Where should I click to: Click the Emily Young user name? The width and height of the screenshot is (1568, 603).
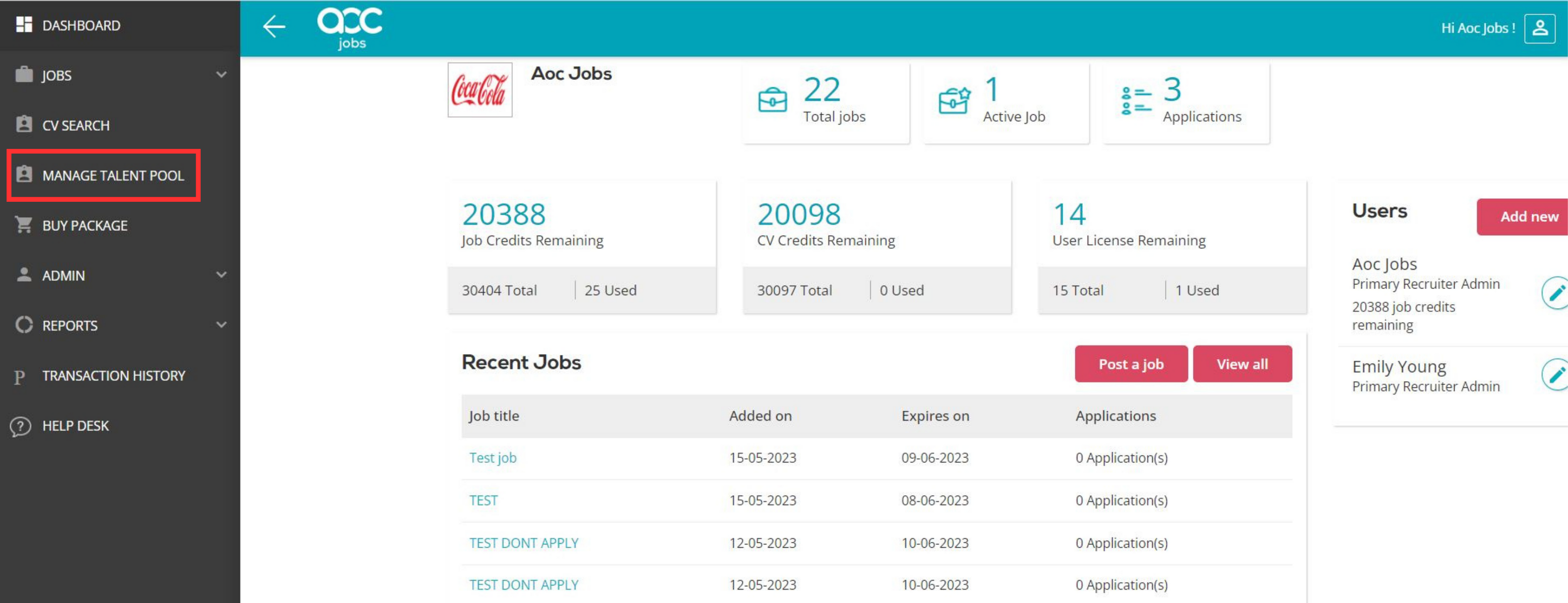pos(1399,367)
